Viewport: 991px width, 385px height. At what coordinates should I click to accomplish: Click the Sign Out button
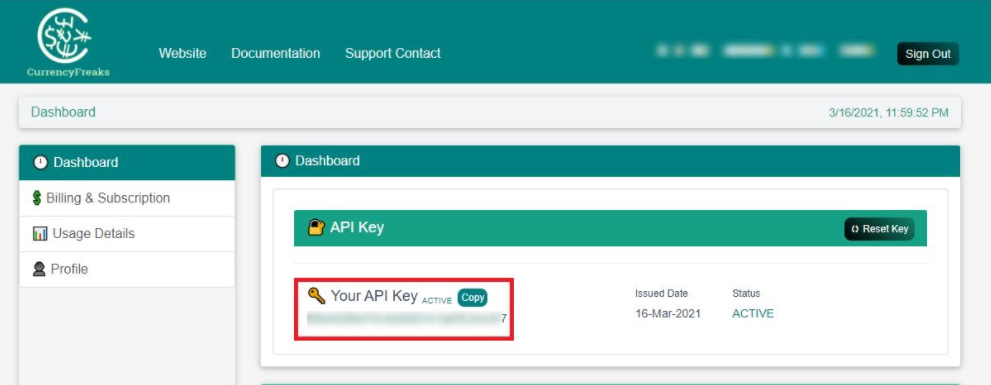(928, 54)
